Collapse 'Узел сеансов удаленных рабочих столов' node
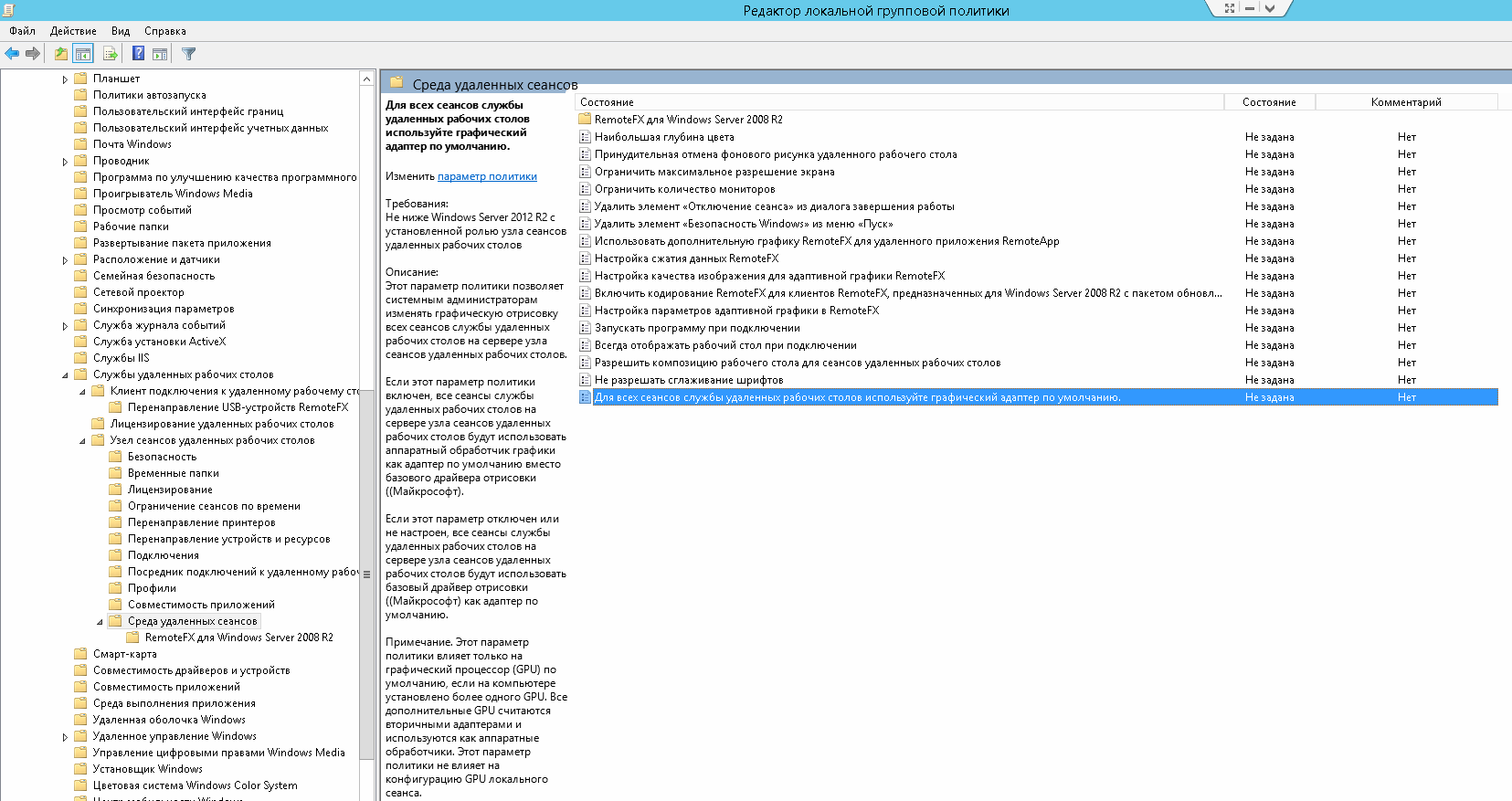The image size is (1512, 801). [x=82, y=441]
